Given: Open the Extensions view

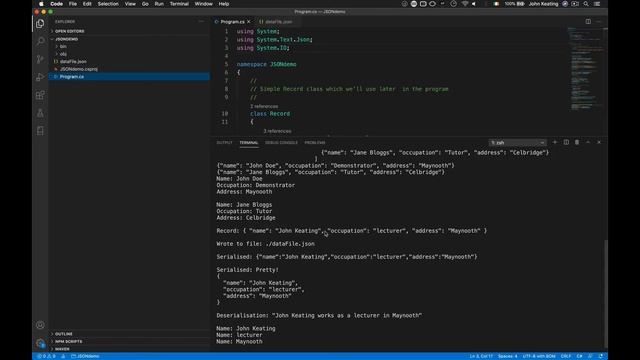Looking at the screenshot, I should [x=40, y=95].
